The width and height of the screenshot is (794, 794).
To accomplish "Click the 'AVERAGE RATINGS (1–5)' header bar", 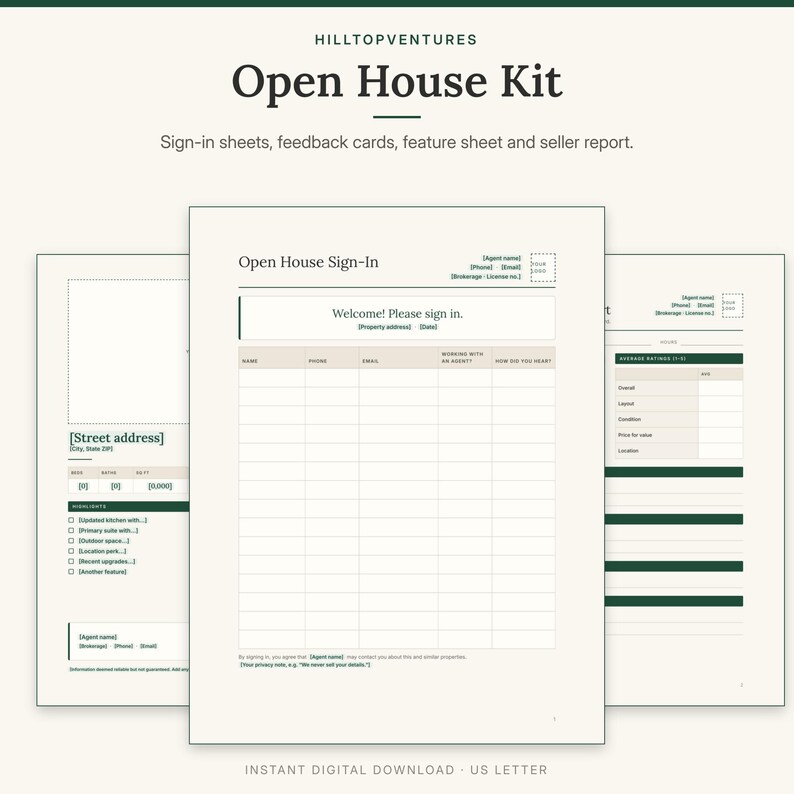I will [x=679, y=359].
